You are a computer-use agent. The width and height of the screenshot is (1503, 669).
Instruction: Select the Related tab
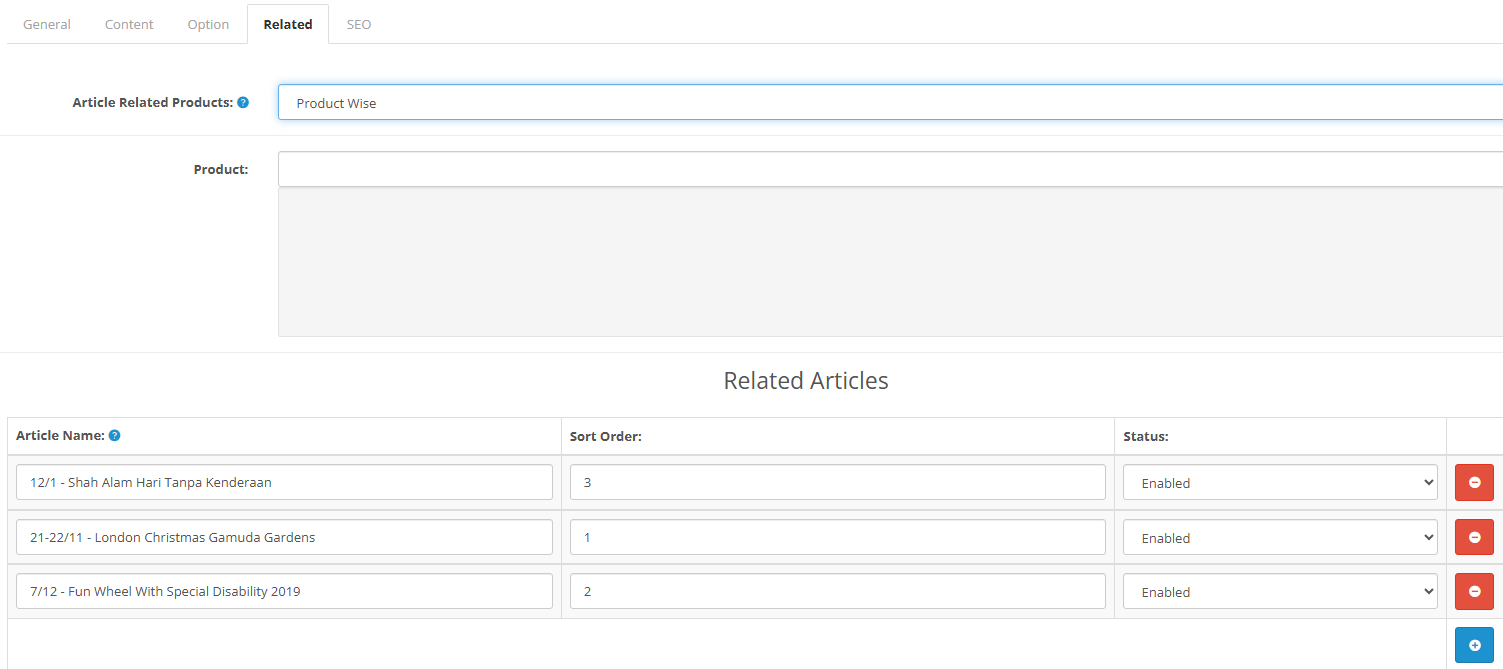point(288,24)
